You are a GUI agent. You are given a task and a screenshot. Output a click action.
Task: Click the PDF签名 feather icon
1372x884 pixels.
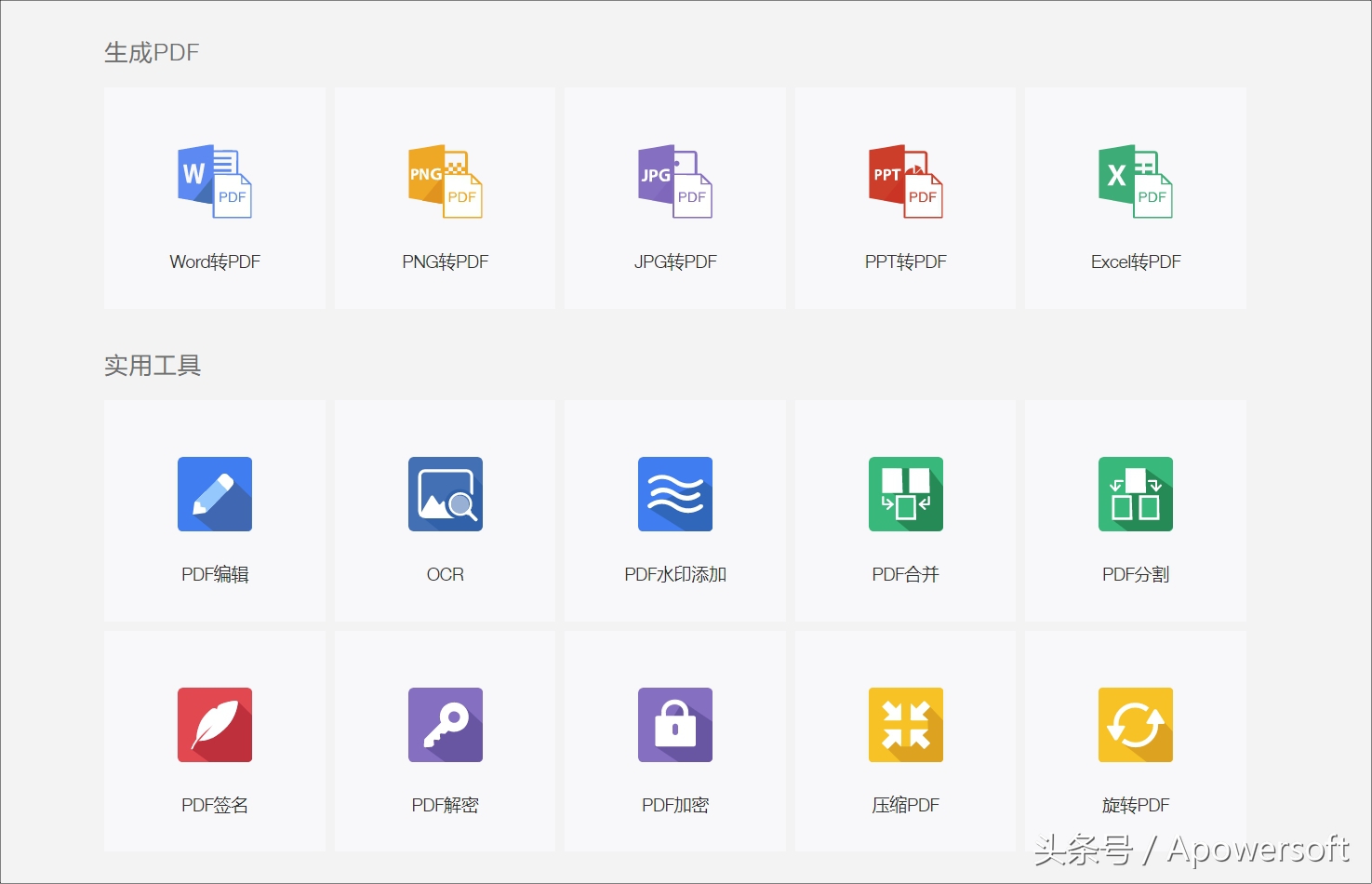[x=215, y=725]
